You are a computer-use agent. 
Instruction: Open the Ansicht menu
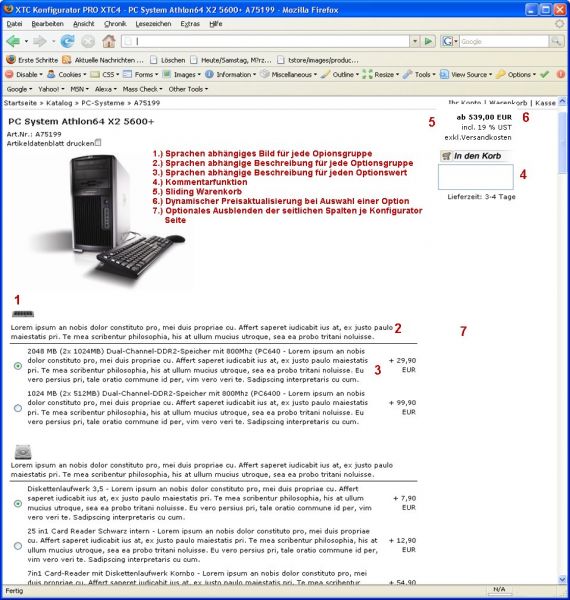83,24
